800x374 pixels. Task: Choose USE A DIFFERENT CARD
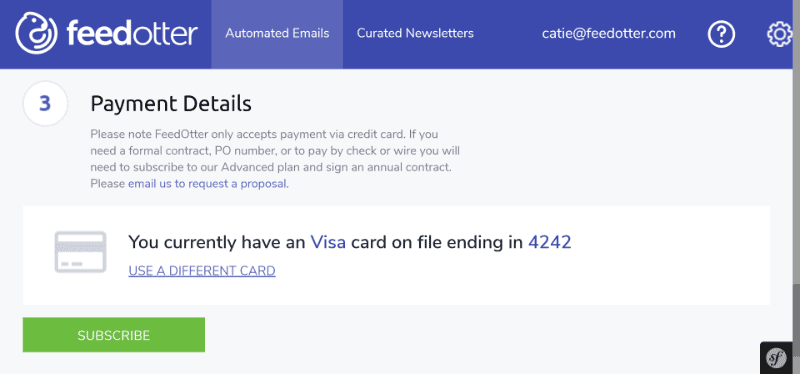point(202,270)
